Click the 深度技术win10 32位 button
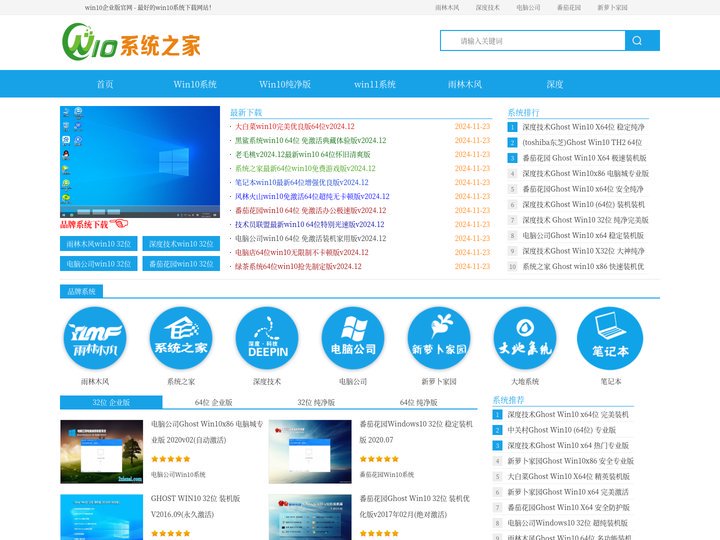 pyautogui.click(x=181, y=244)
